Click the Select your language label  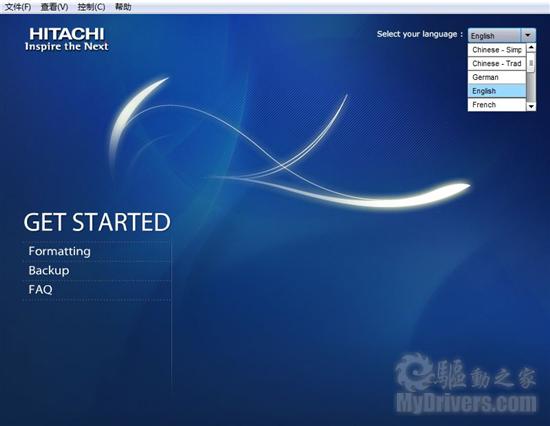420,34
